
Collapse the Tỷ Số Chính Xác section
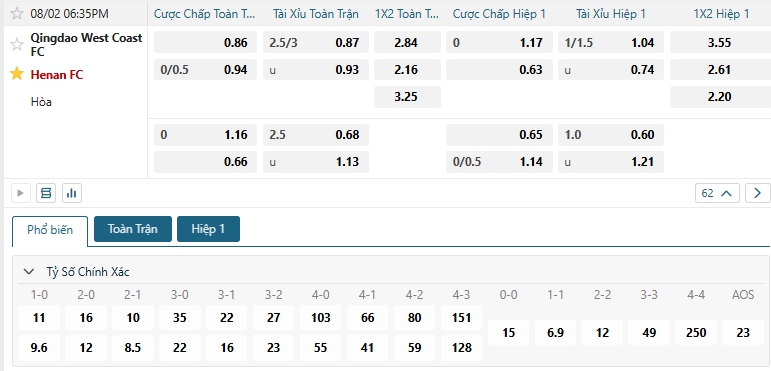point(29,272)
